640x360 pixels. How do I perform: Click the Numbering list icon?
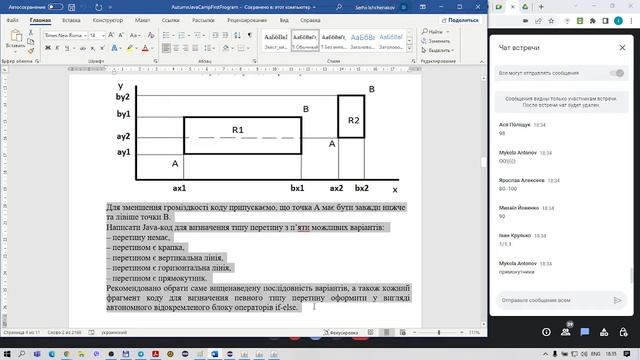point(182,36)
